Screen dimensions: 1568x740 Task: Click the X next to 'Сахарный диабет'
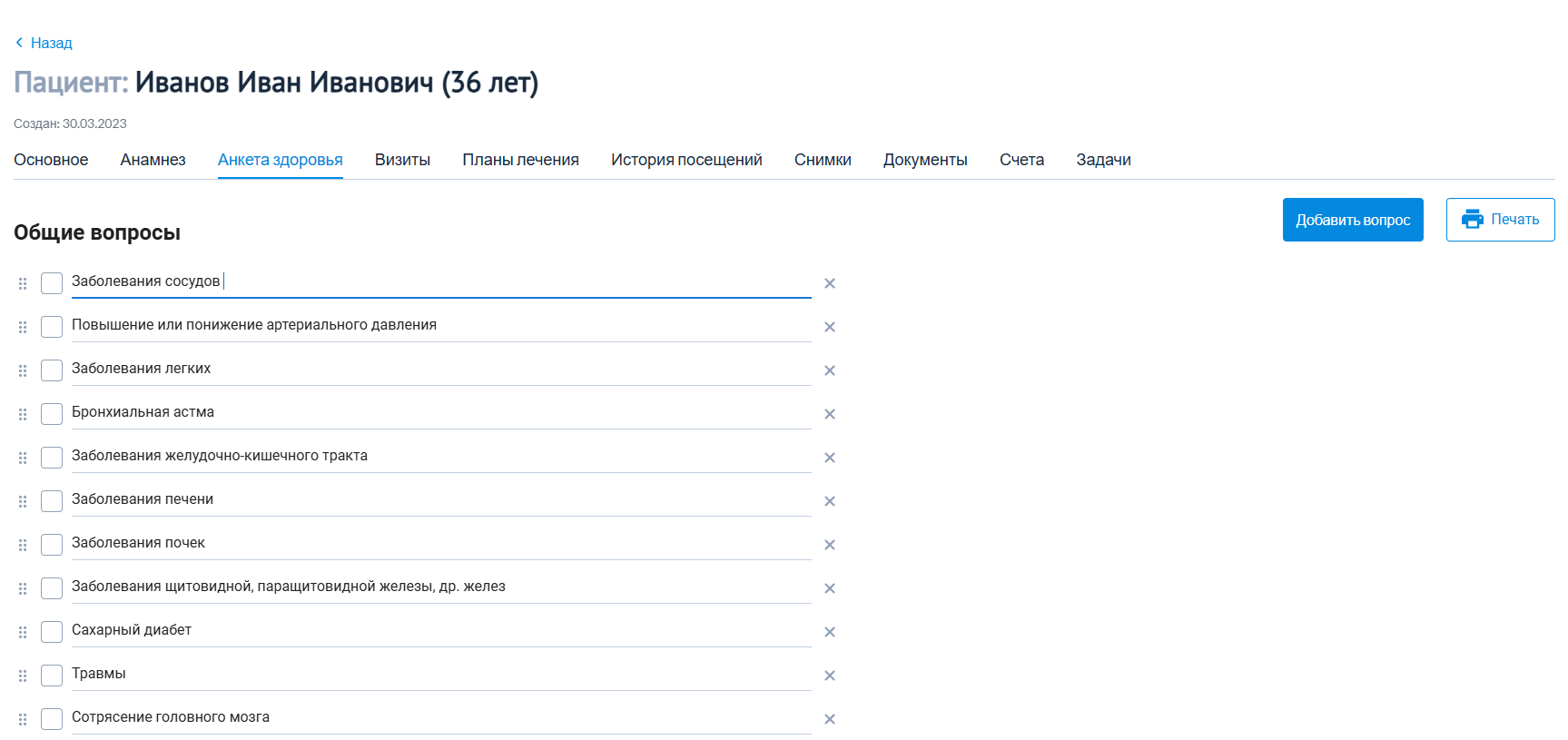point(829,632)
